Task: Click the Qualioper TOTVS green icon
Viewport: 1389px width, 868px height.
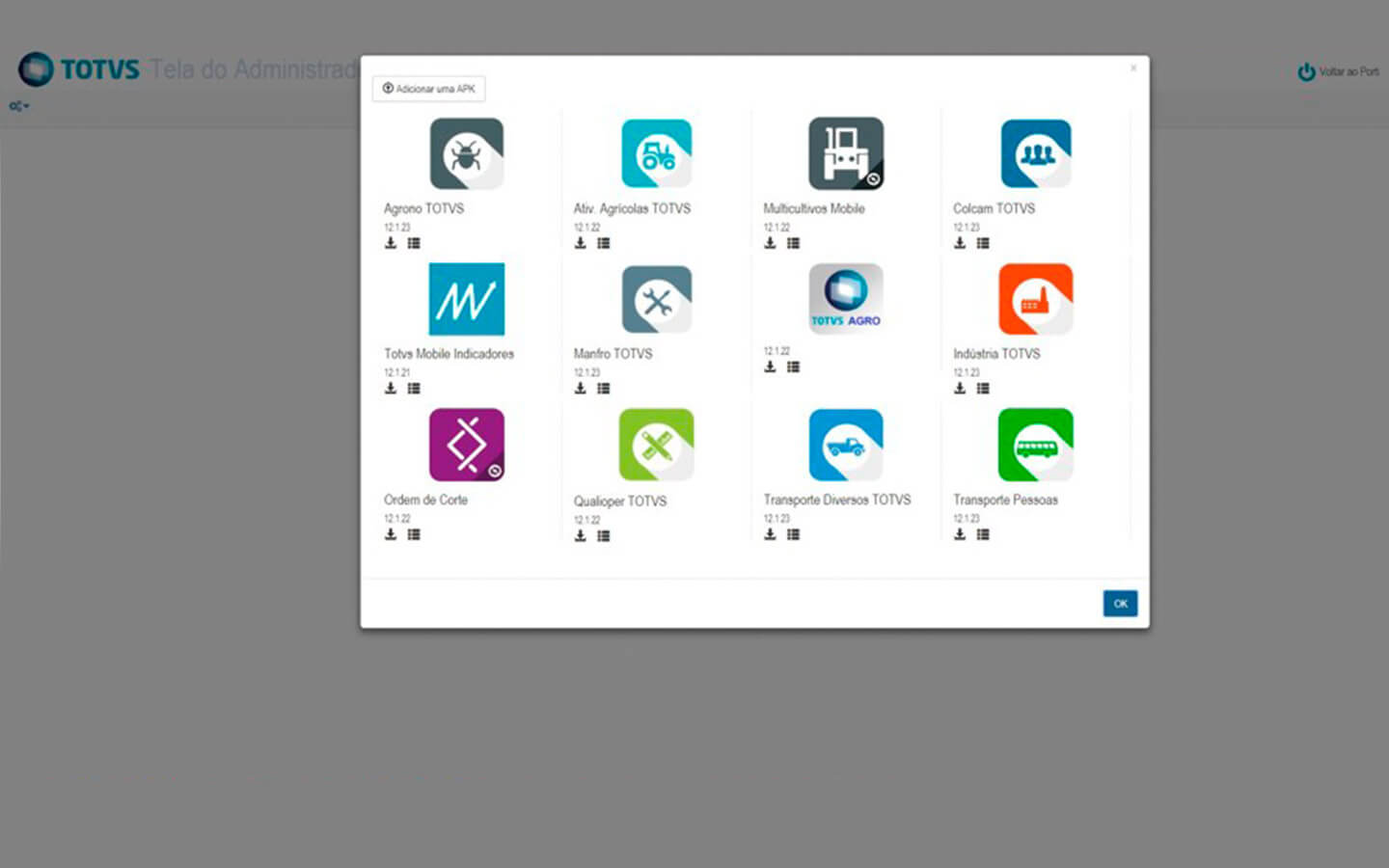Action: pos(656,445)
